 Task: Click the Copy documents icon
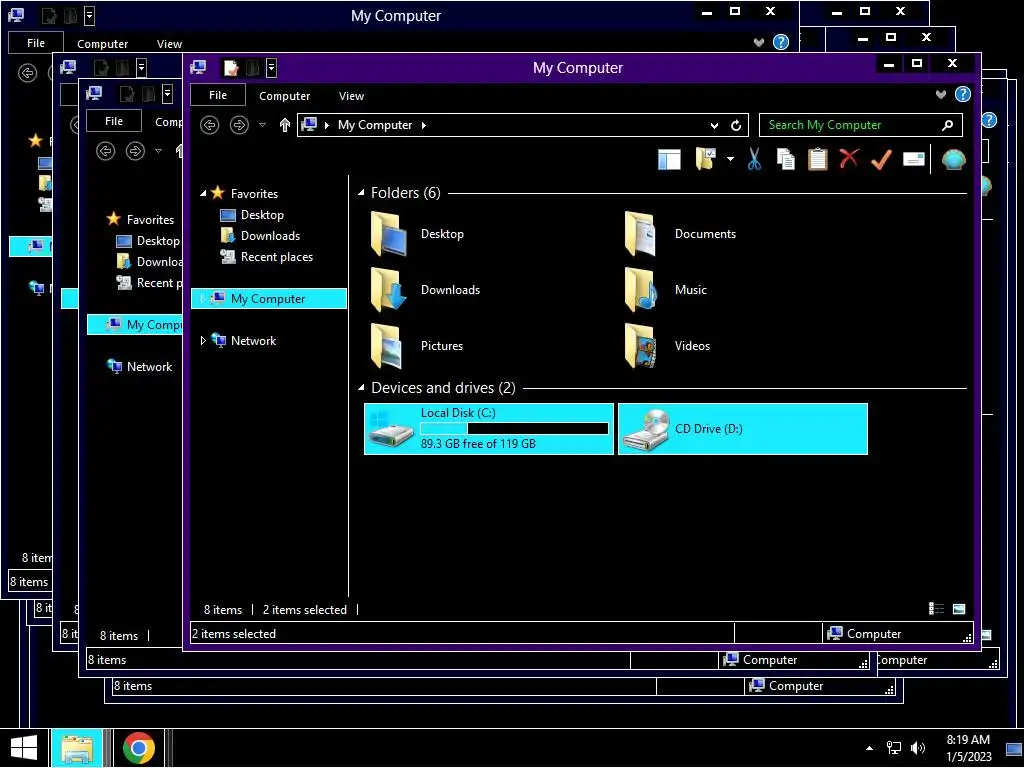pyautogui.click(x=786, y=159)
